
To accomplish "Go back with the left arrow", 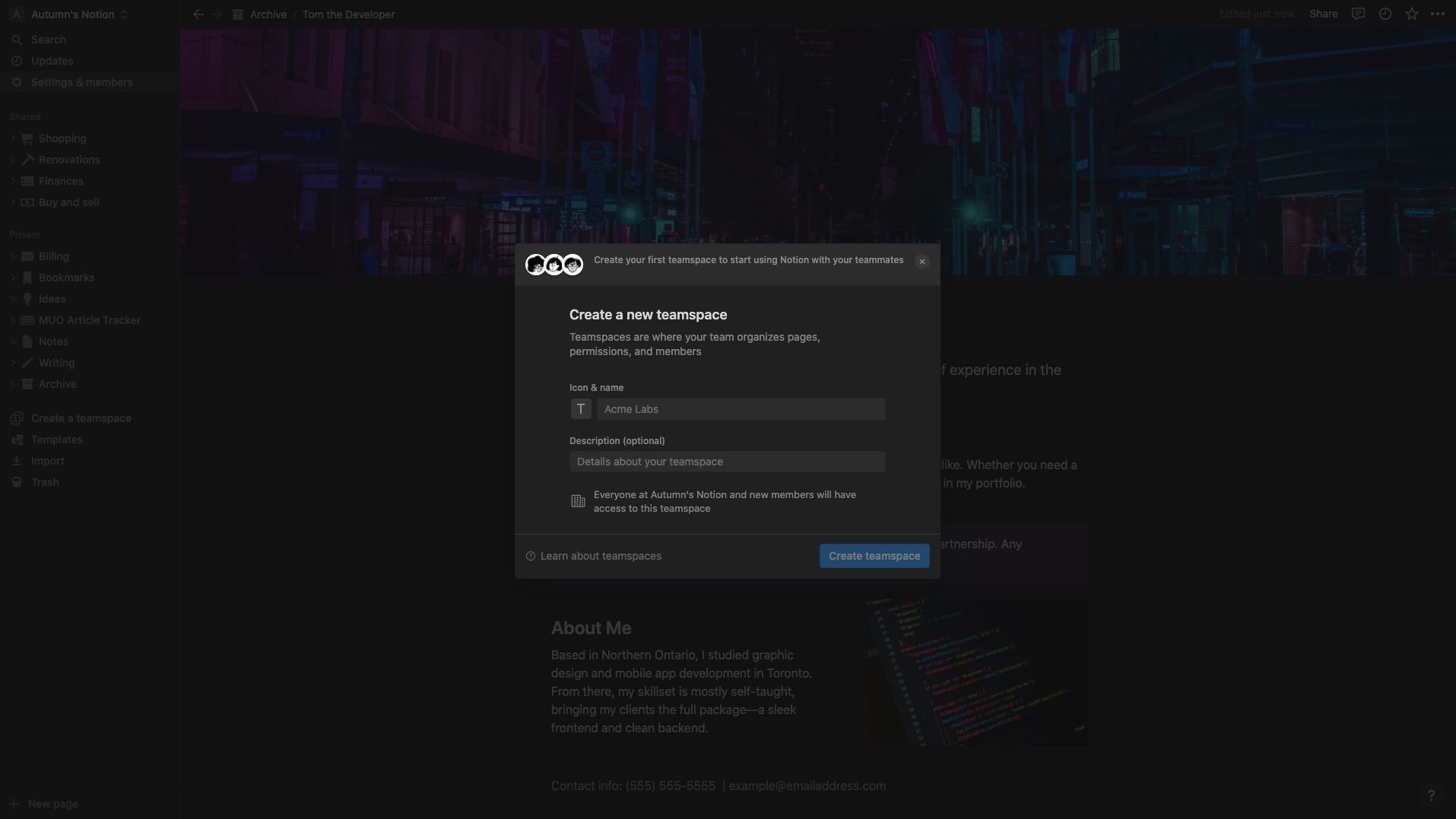I will [x=198, y=14].
